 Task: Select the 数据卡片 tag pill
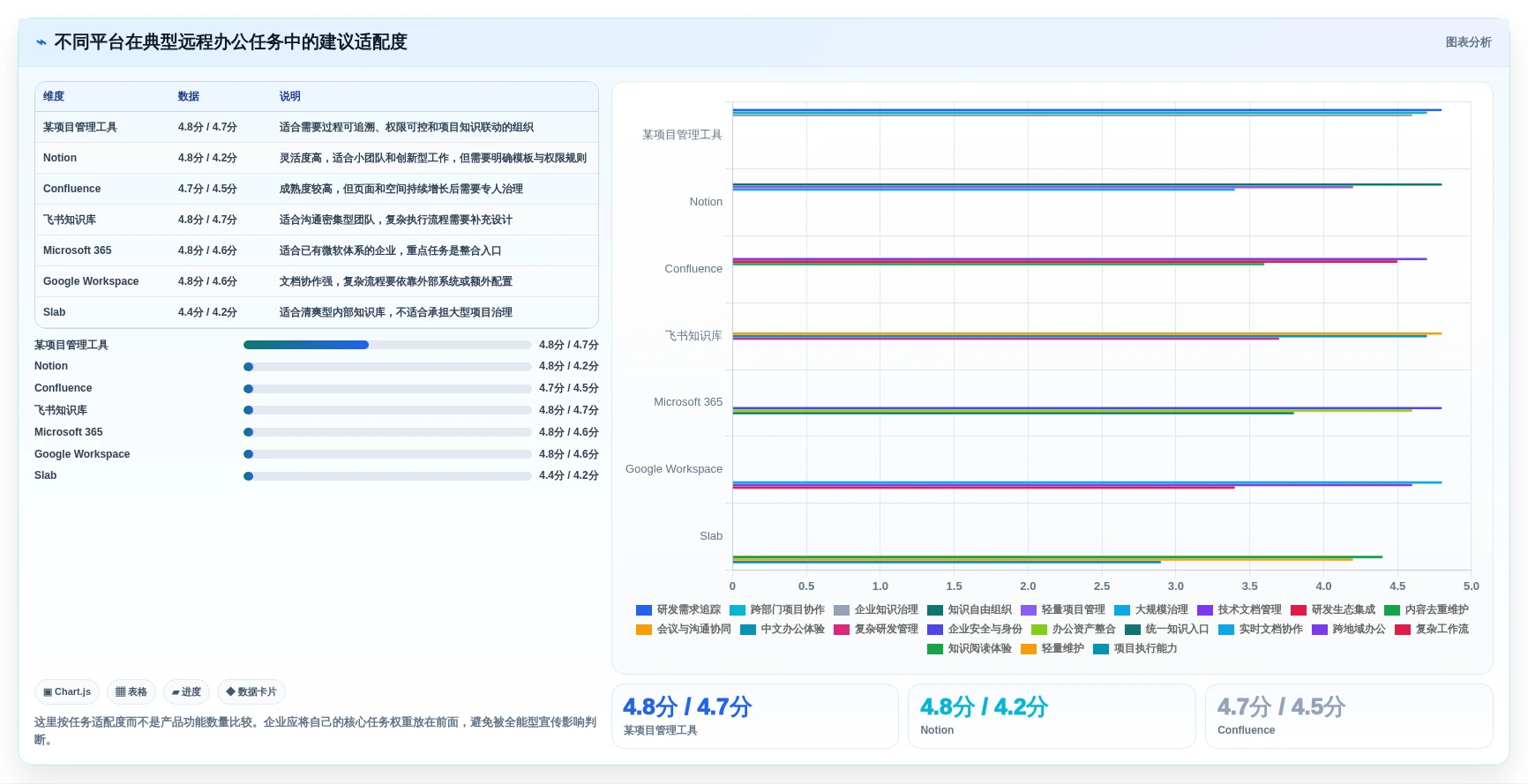251,692
